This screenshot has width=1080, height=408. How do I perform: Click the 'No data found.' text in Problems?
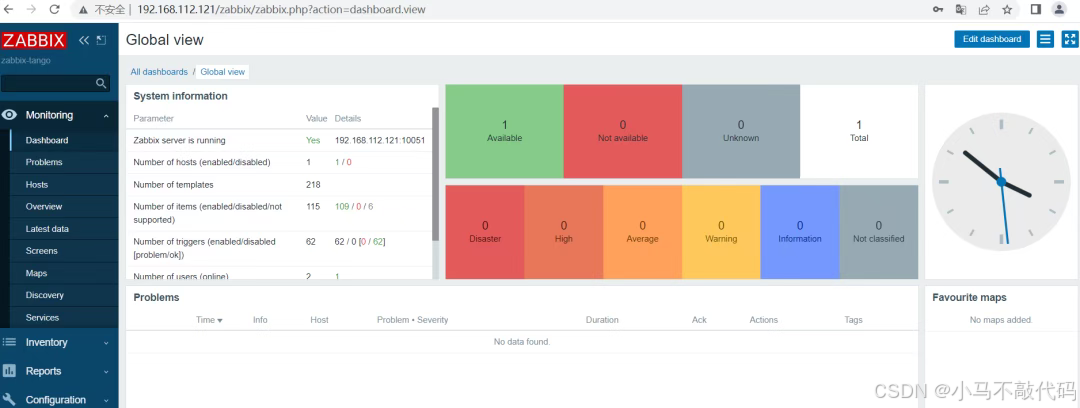click(522, 342)
